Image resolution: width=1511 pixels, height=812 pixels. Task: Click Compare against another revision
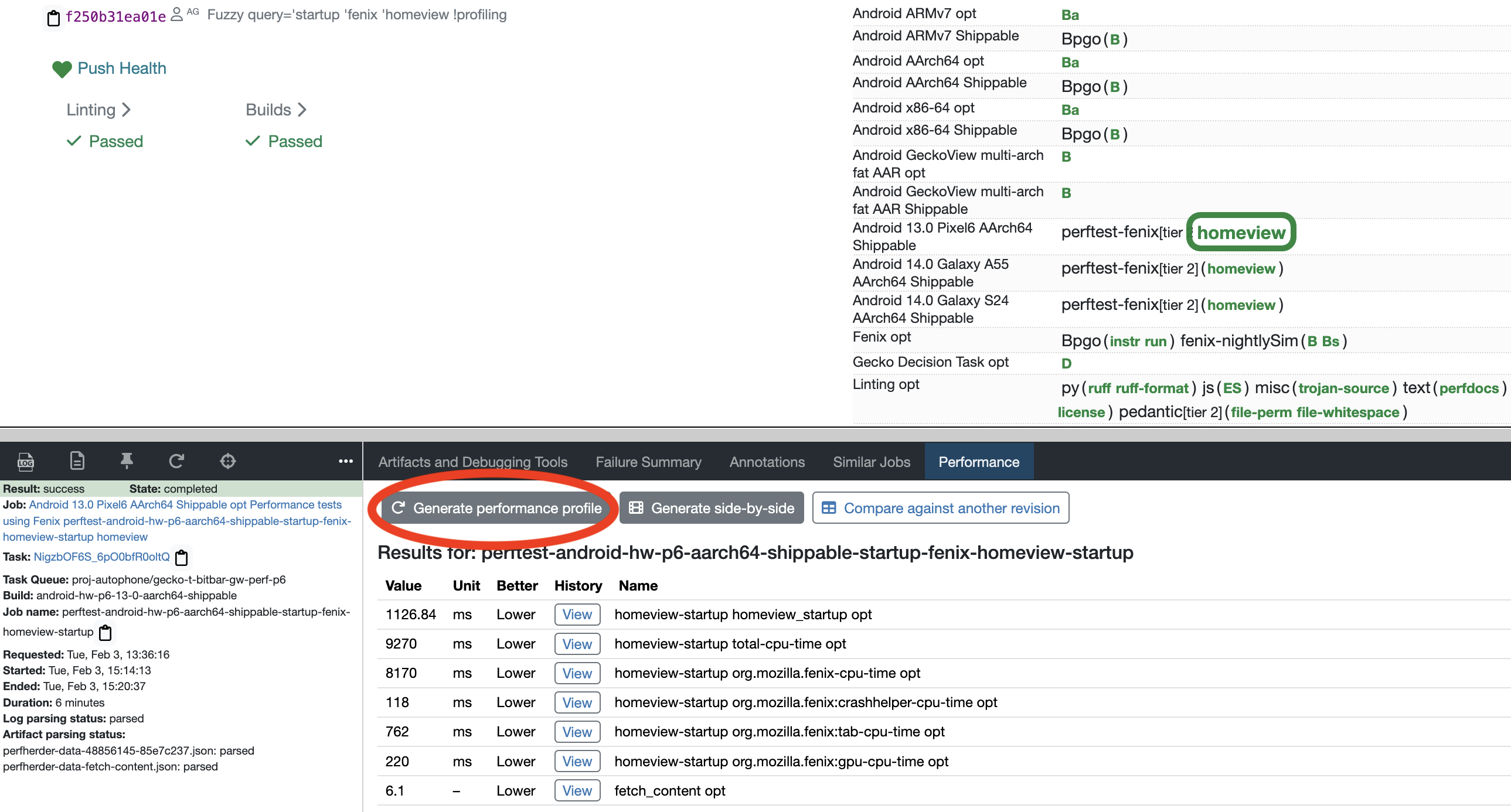tap(939, 508)
